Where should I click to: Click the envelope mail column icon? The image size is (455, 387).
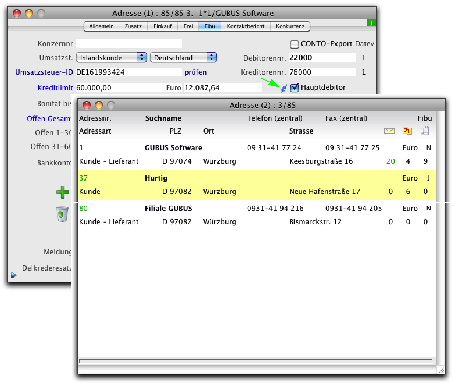point(389,131)
